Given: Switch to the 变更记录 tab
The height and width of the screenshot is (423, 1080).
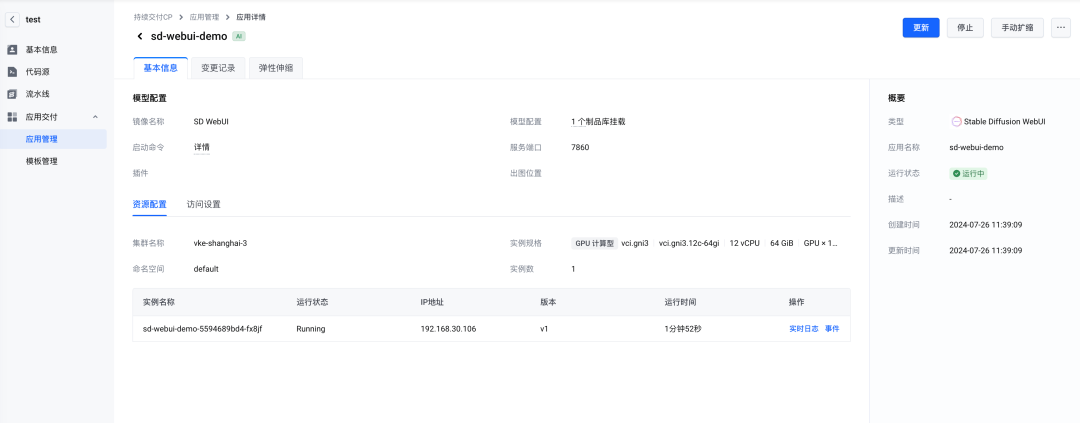Looking at the screenshot, I should tap(217, 68).
